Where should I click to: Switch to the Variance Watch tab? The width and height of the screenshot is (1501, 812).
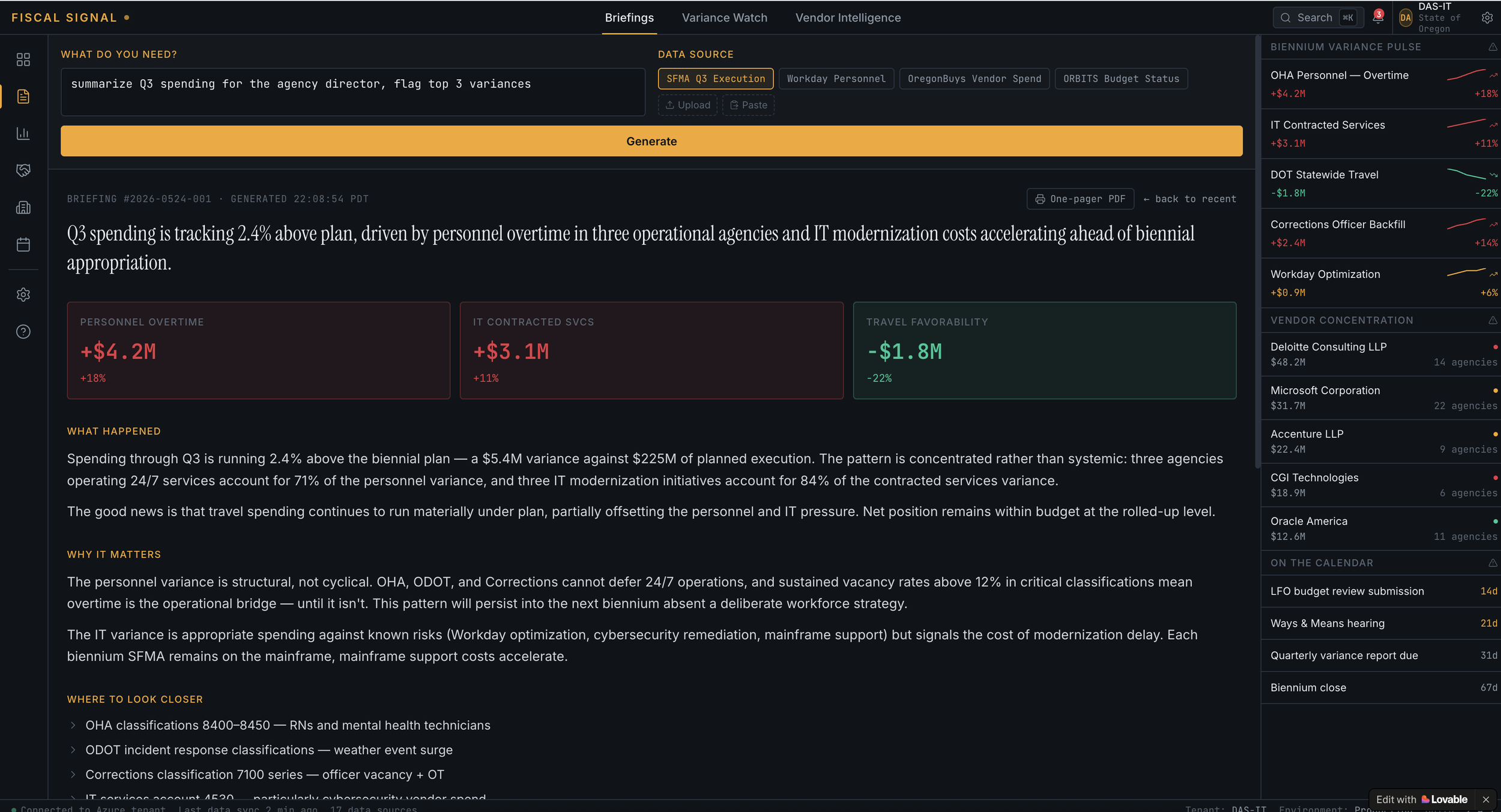pyautogui.click(x=724, y=17)
